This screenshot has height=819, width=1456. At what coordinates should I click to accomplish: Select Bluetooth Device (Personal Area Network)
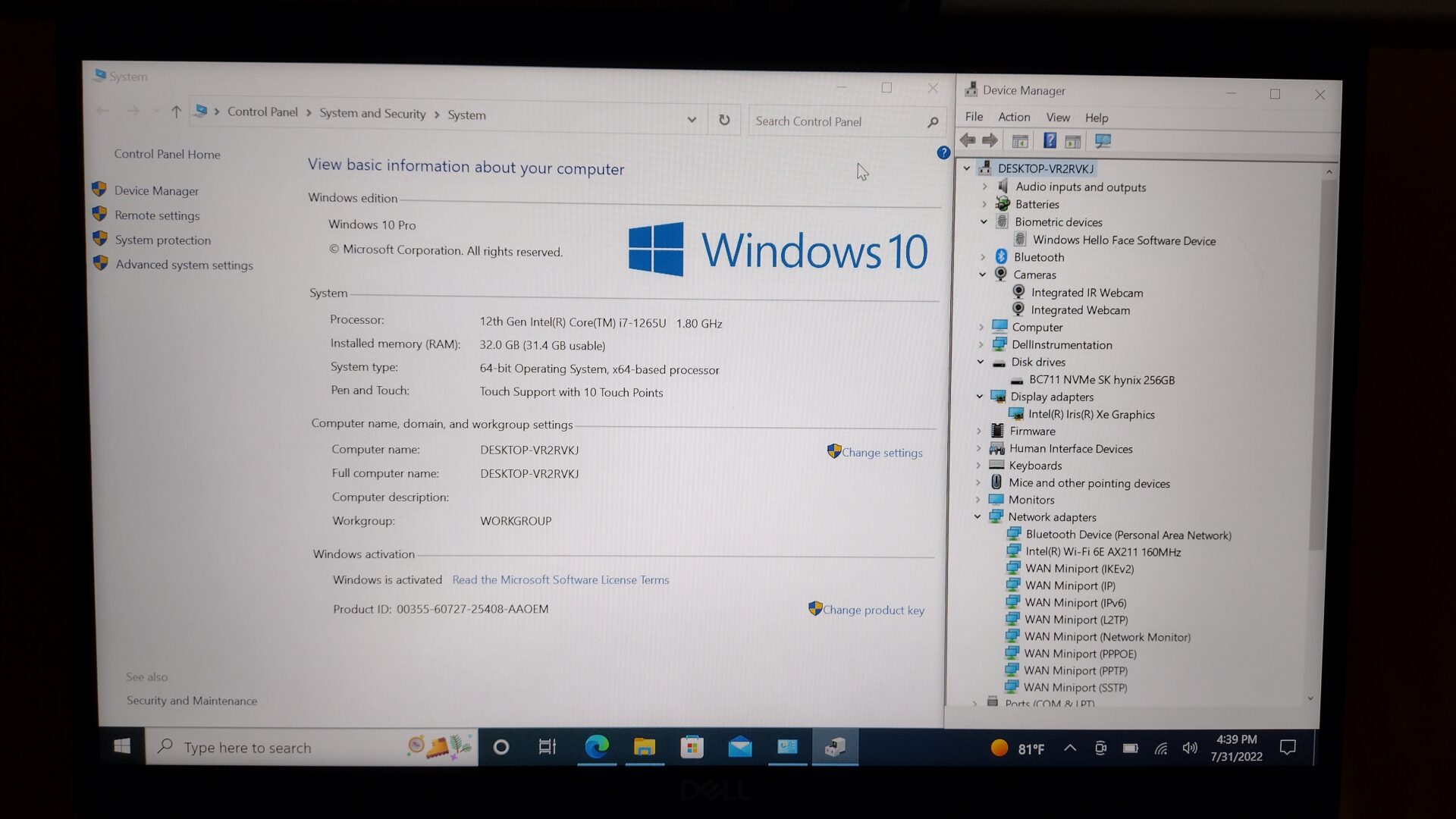pyautogui.click(x=1128, y=535)
